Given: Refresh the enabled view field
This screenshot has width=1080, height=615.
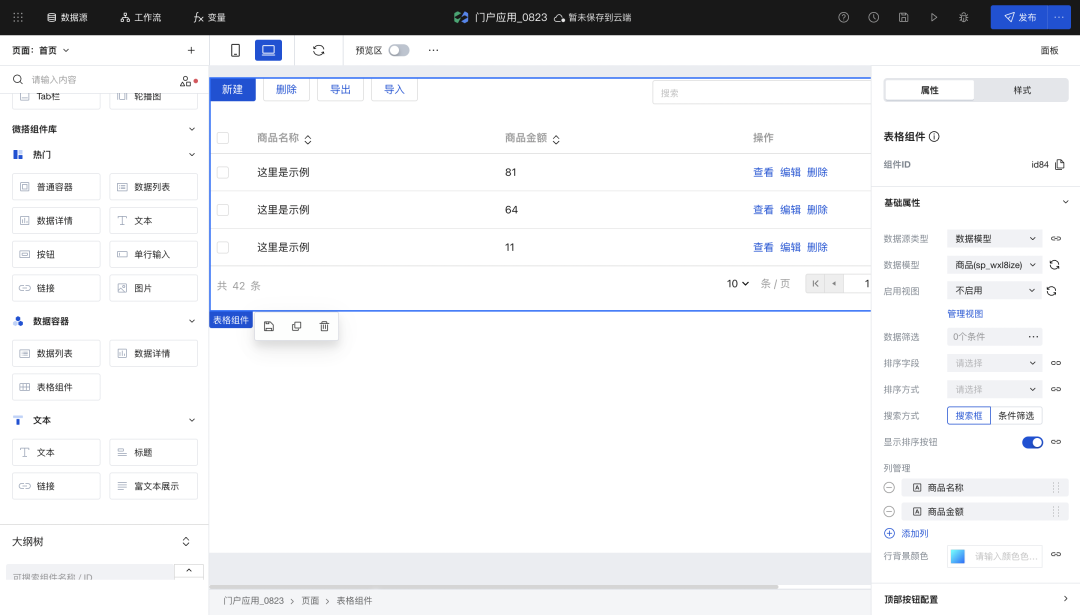Looking at the screenshot, I should click(x=1051, y=291).
